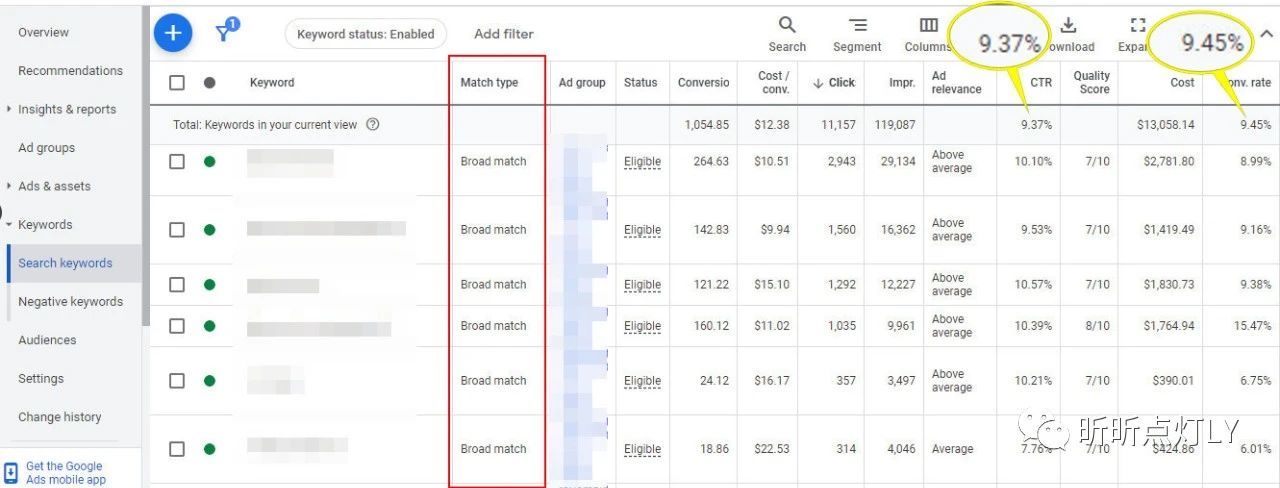This screenshot has height=488, width=1280.
Task: Click the green status dot in 160.12 row
Action: pyautogui.click(x=209, y=326)
